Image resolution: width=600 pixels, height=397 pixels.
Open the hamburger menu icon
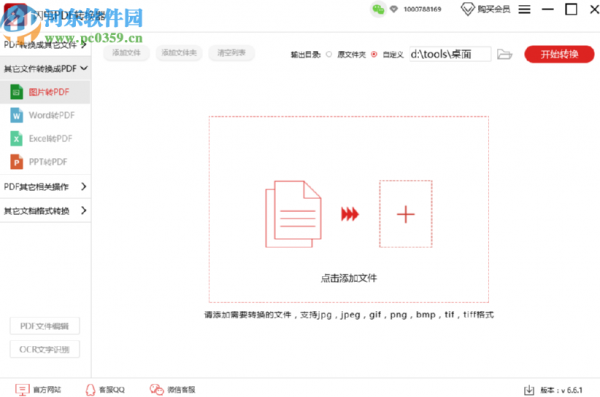pyautogui.click(x=524, y=9)
